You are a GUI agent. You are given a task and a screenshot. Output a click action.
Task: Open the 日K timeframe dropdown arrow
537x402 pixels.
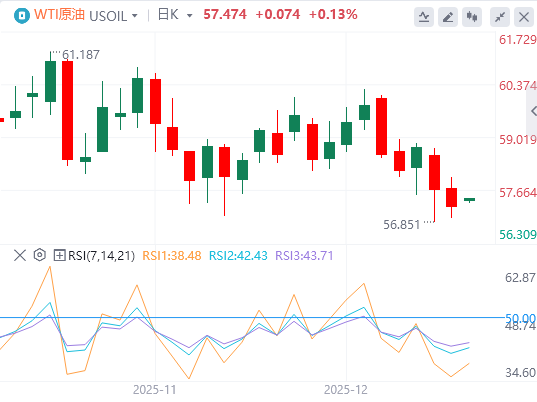point(189,16)
